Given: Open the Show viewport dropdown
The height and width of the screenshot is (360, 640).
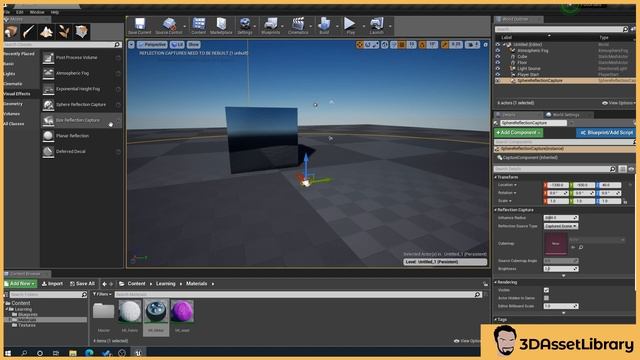Looking at the screenshot, I should point(193,44).
